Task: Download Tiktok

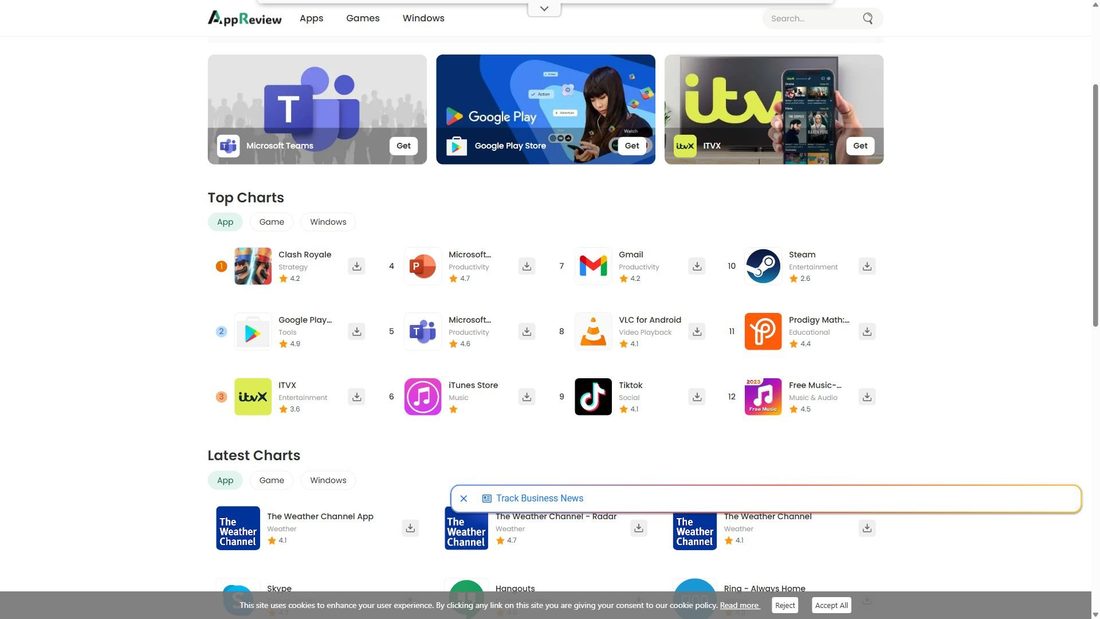Action: pos(697,397)
